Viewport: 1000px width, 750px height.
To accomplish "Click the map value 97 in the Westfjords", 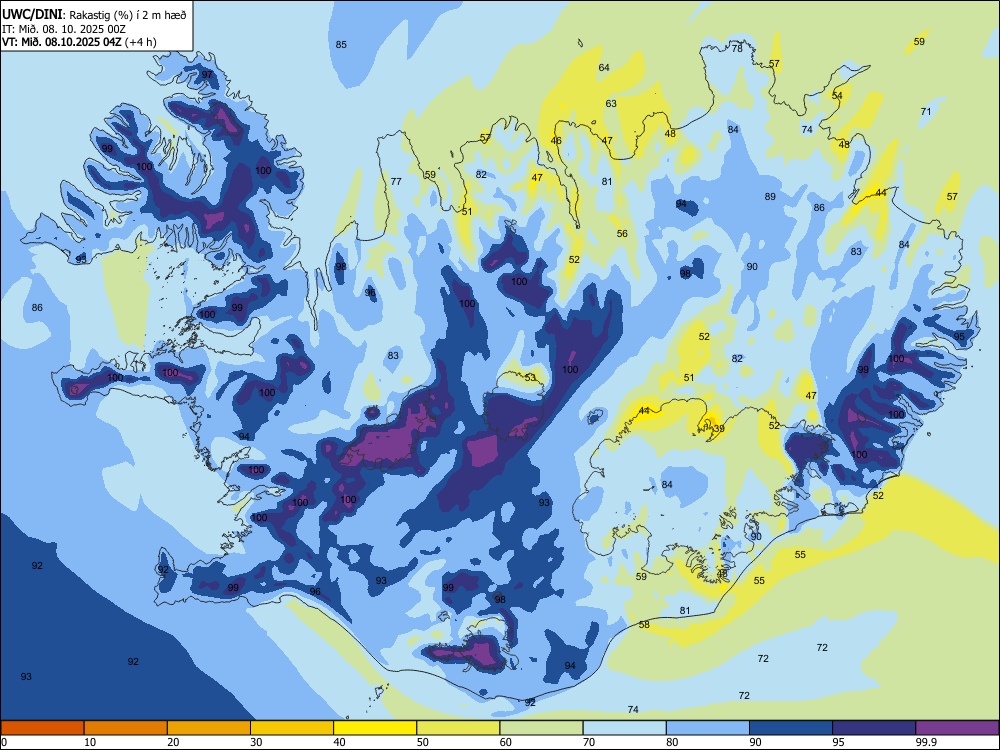I will click(x=207, y=75).
